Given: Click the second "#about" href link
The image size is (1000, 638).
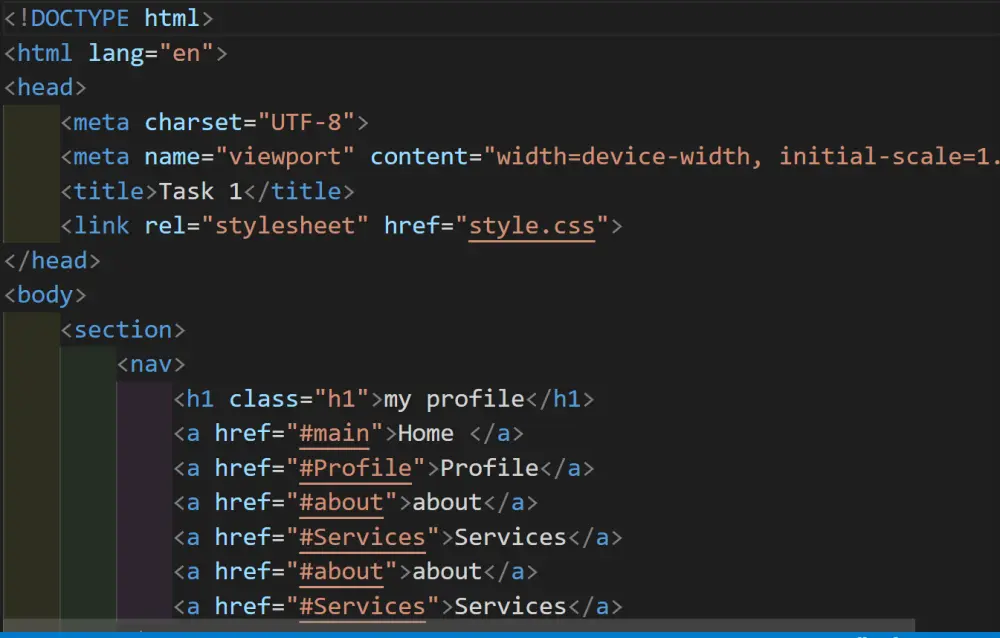Looking at the screenshot, I should pyautogui.click(x=344, y=571).
